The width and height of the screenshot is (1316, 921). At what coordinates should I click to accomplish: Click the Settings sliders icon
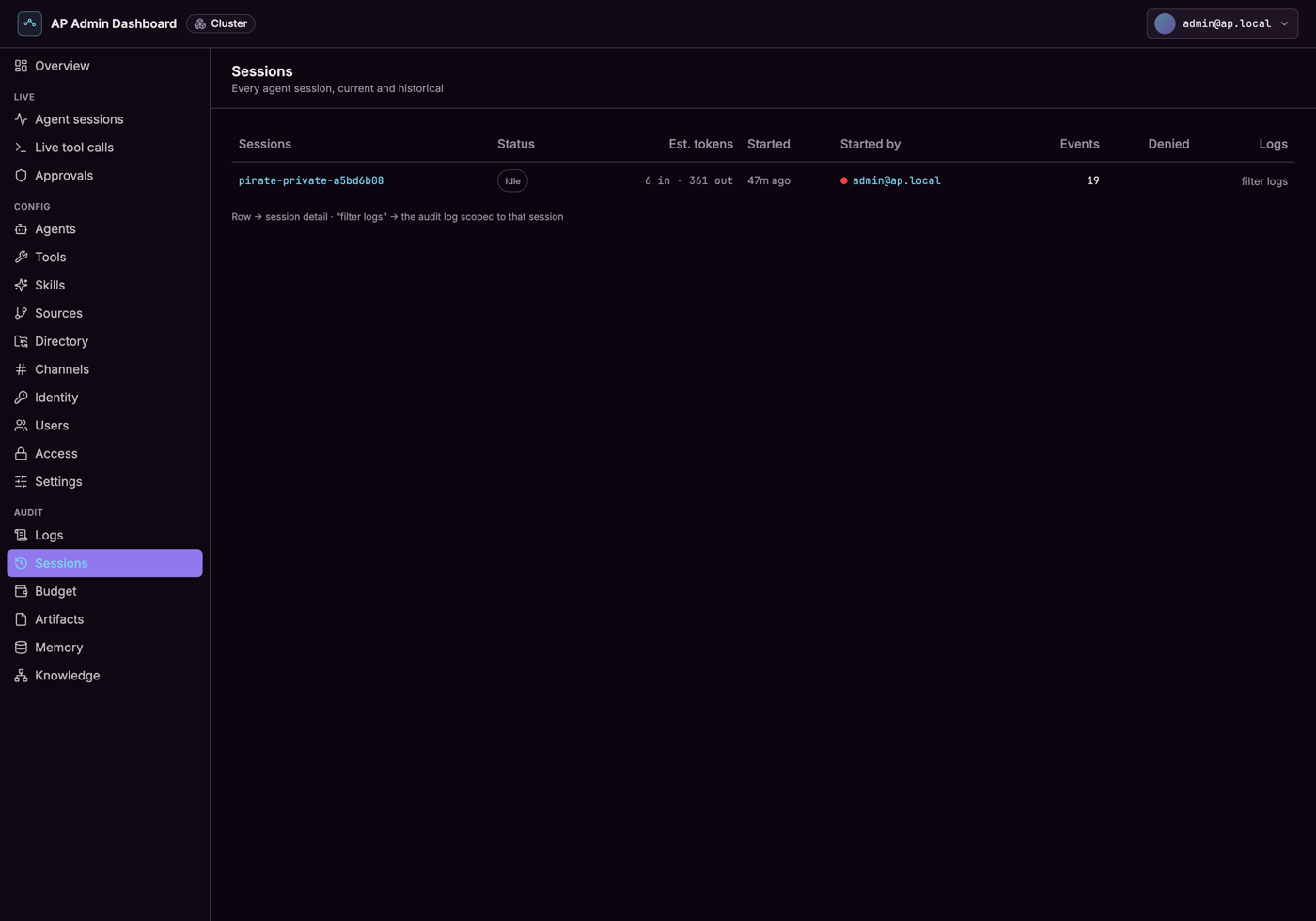[21, 482]
